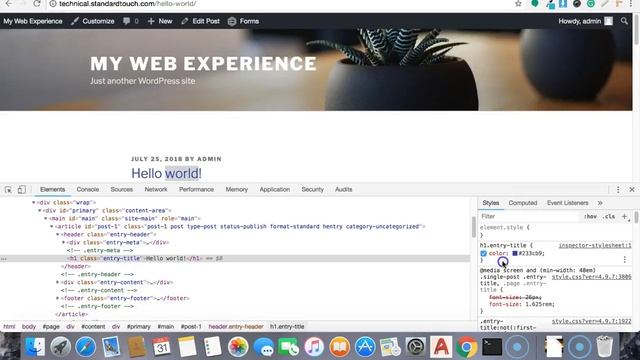
Task: Click the New content plus item
Action: pyautogui.click(x=160, y=21)
